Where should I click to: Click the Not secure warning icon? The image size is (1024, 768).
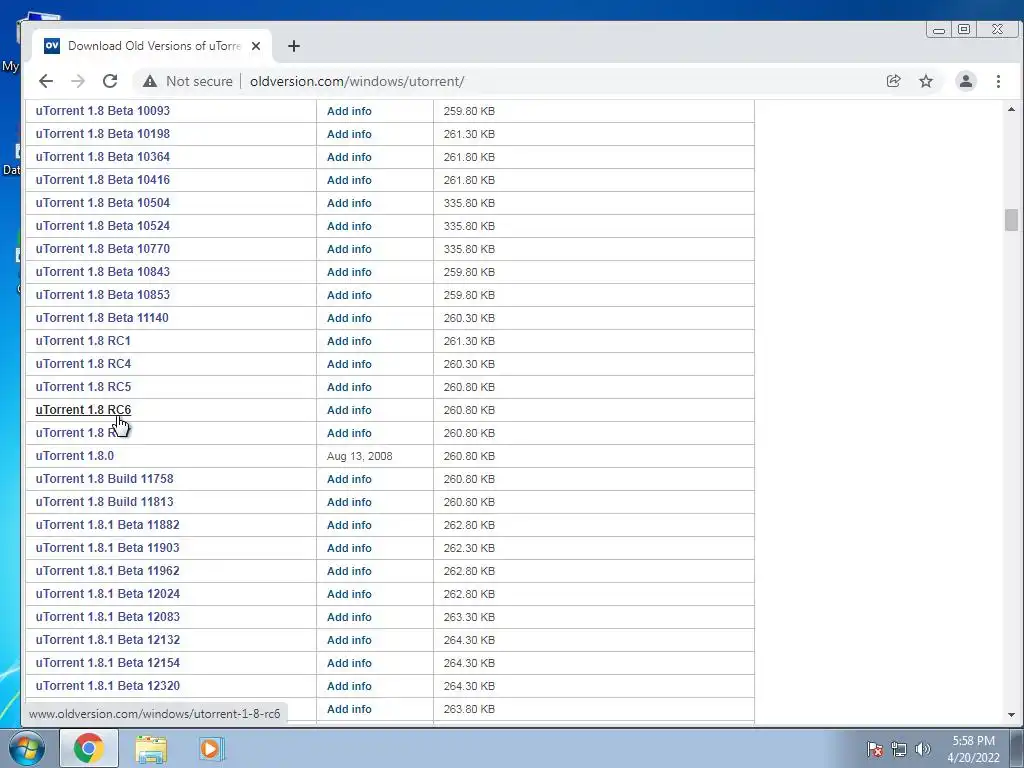(x=150, y=81)
